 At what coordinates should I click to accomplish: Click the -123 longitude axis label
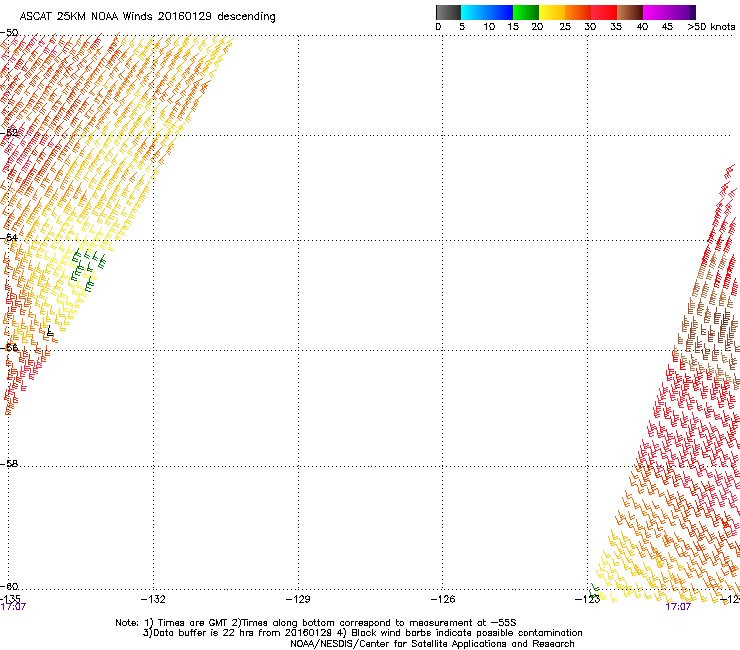(x=588, y=599)
